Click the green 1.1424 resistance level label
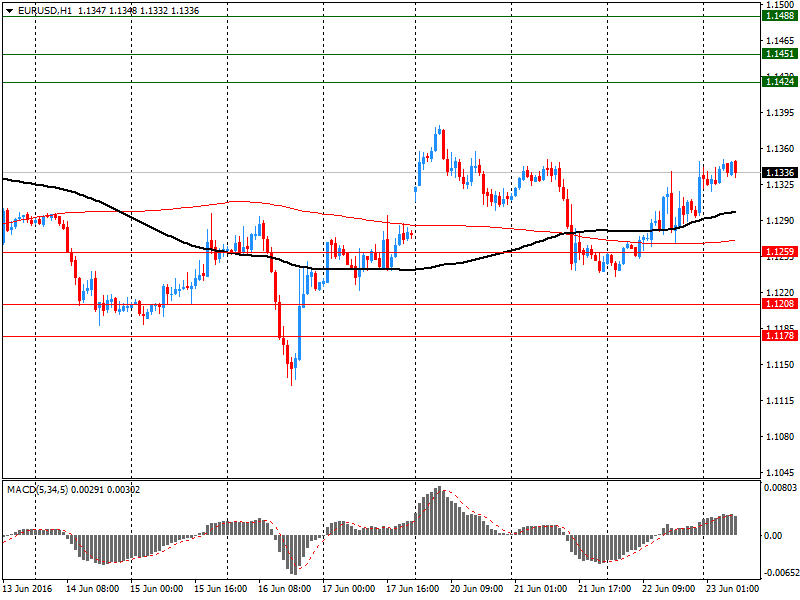This screenshot has height=600, width=800. pos(779,82)
